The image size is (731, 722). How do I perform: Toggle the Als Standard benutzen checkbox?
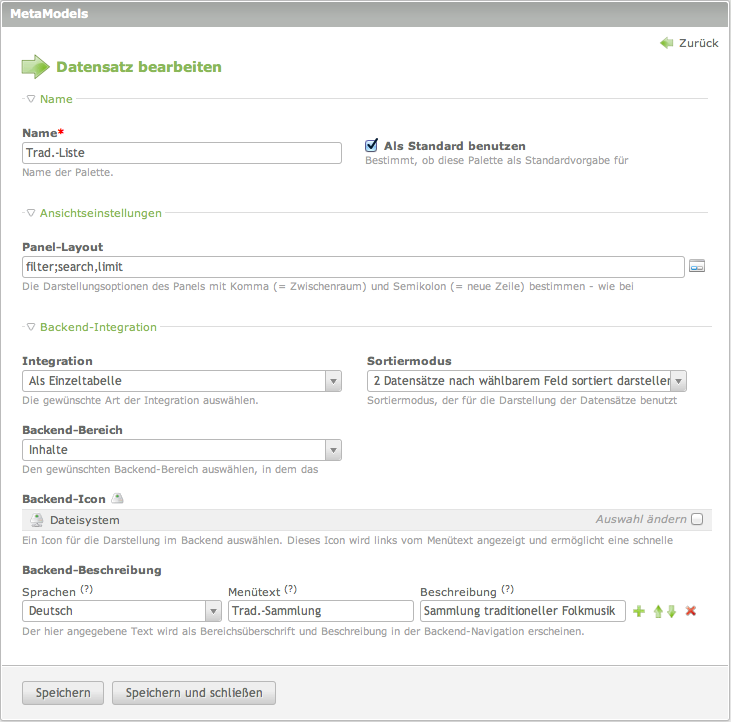click(371, 145)
